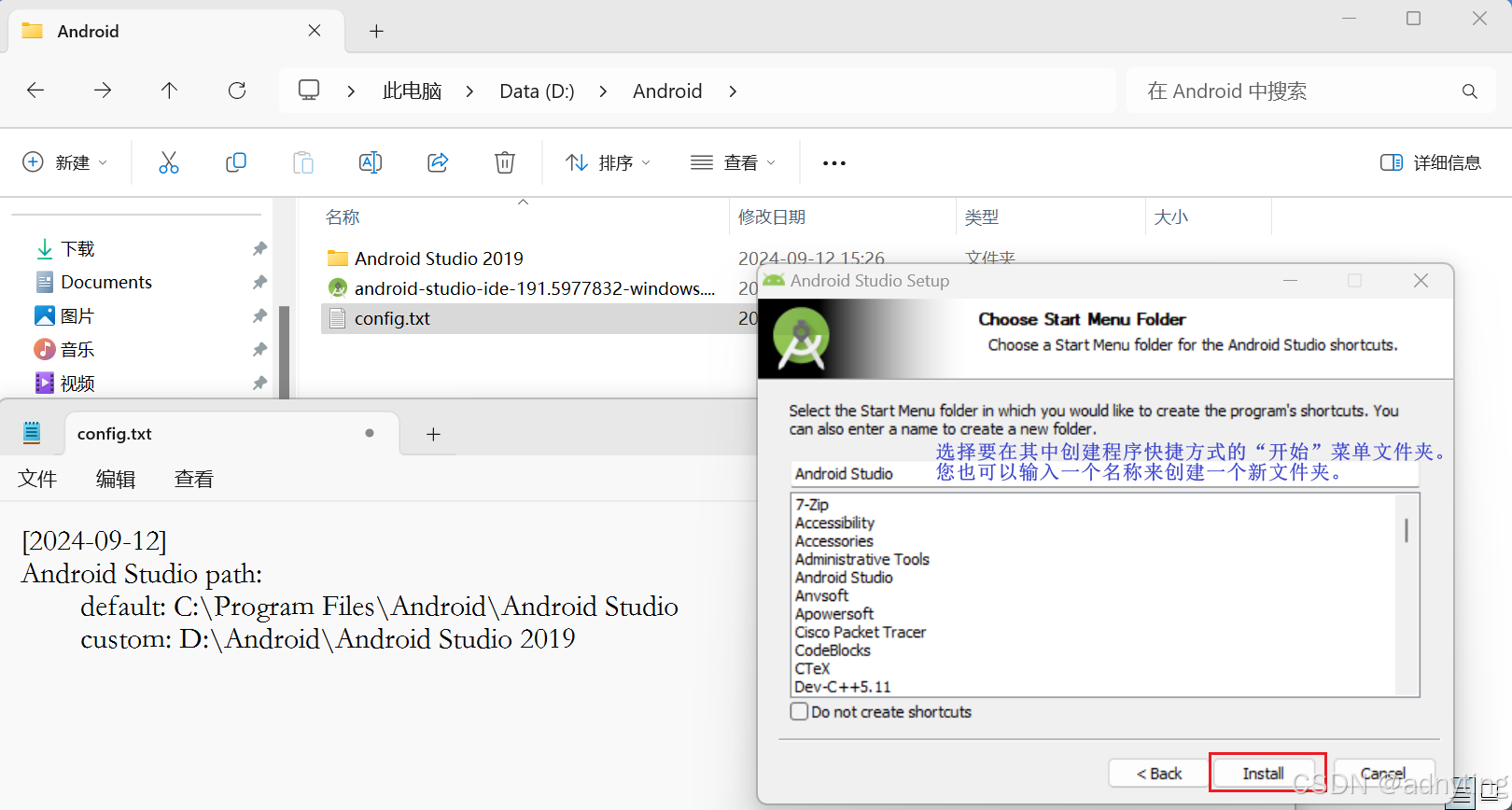This screenshot has height=810, width=1512.
Task: Select Cisco Packet Tracer in folder list
Action: click(860, 632)
